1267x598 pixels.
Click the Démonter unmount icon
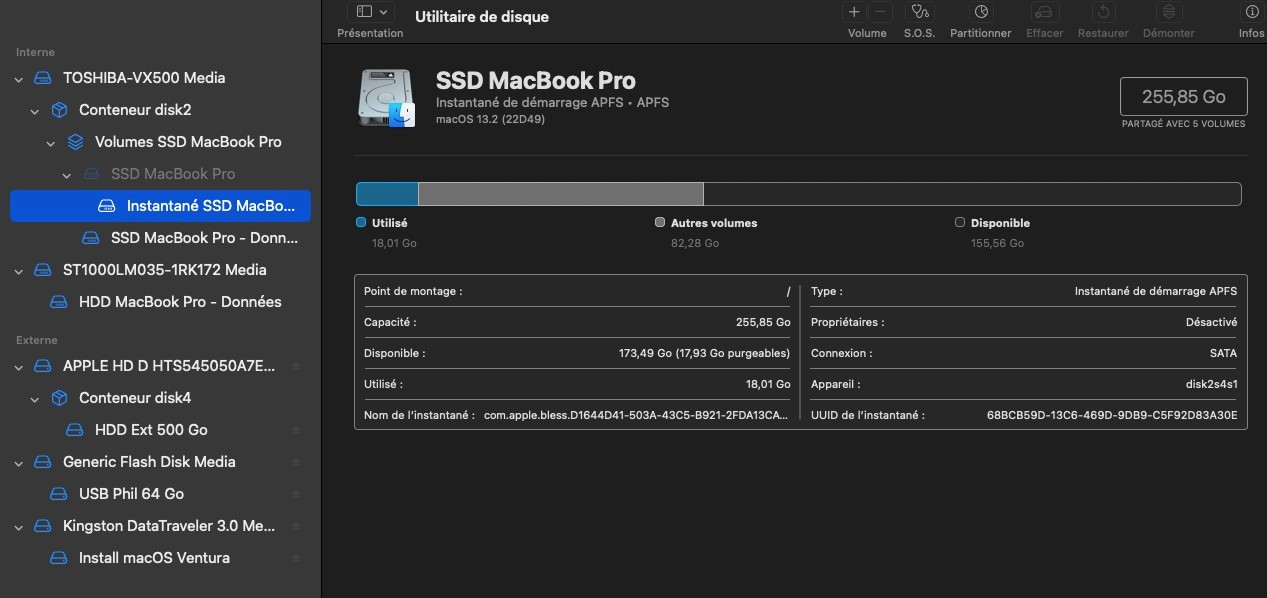tap(1168, 12)
